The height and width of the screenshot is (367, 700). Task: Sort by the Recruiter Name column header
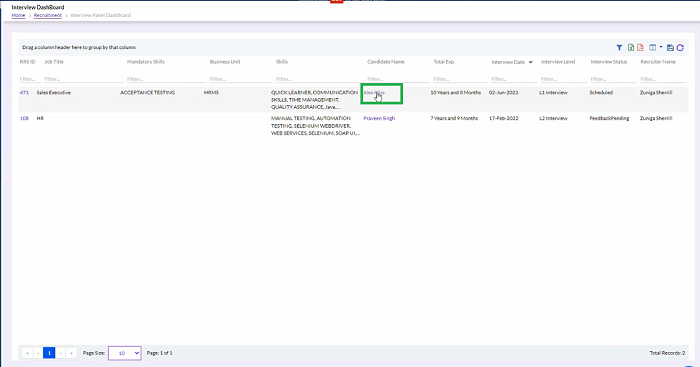click(x=658, y=62)
